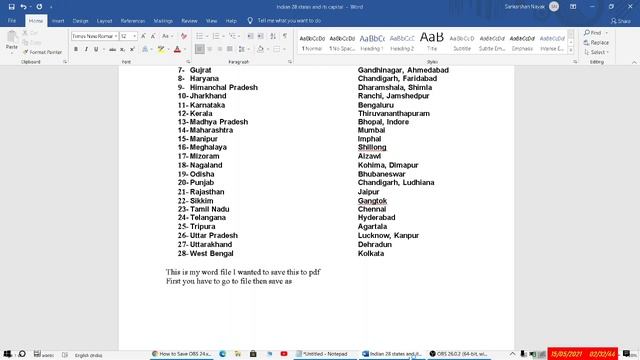The height and width of the screenshot is (360, 640).
Task: Apply Heading 1 style
Action: tap(371, 42)
